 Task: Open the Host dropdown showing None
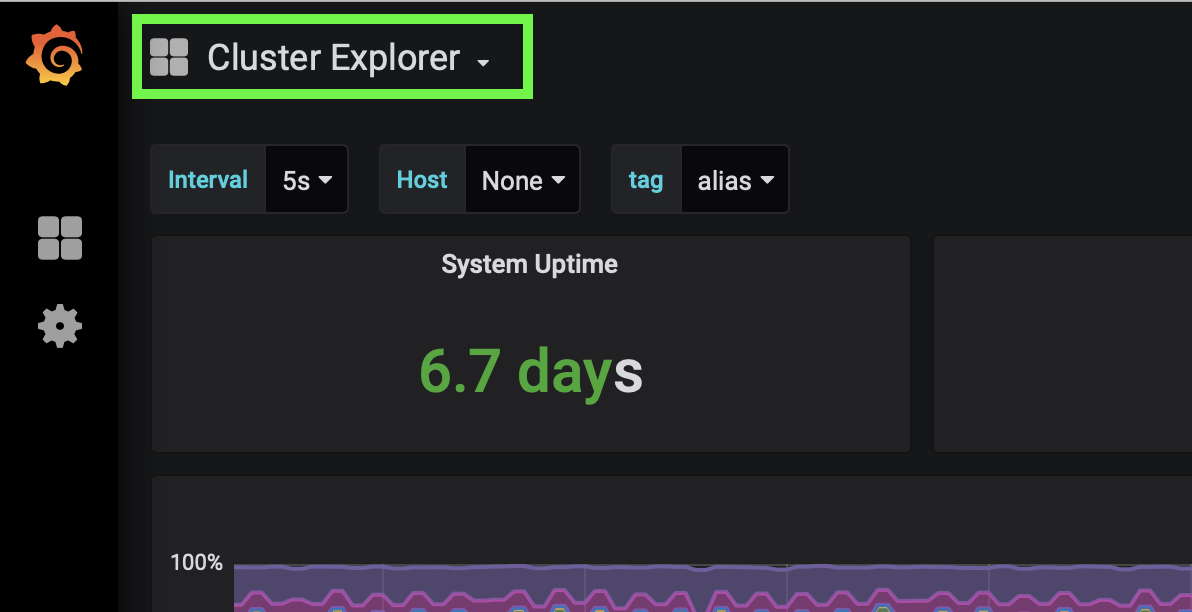pos(523,180)
